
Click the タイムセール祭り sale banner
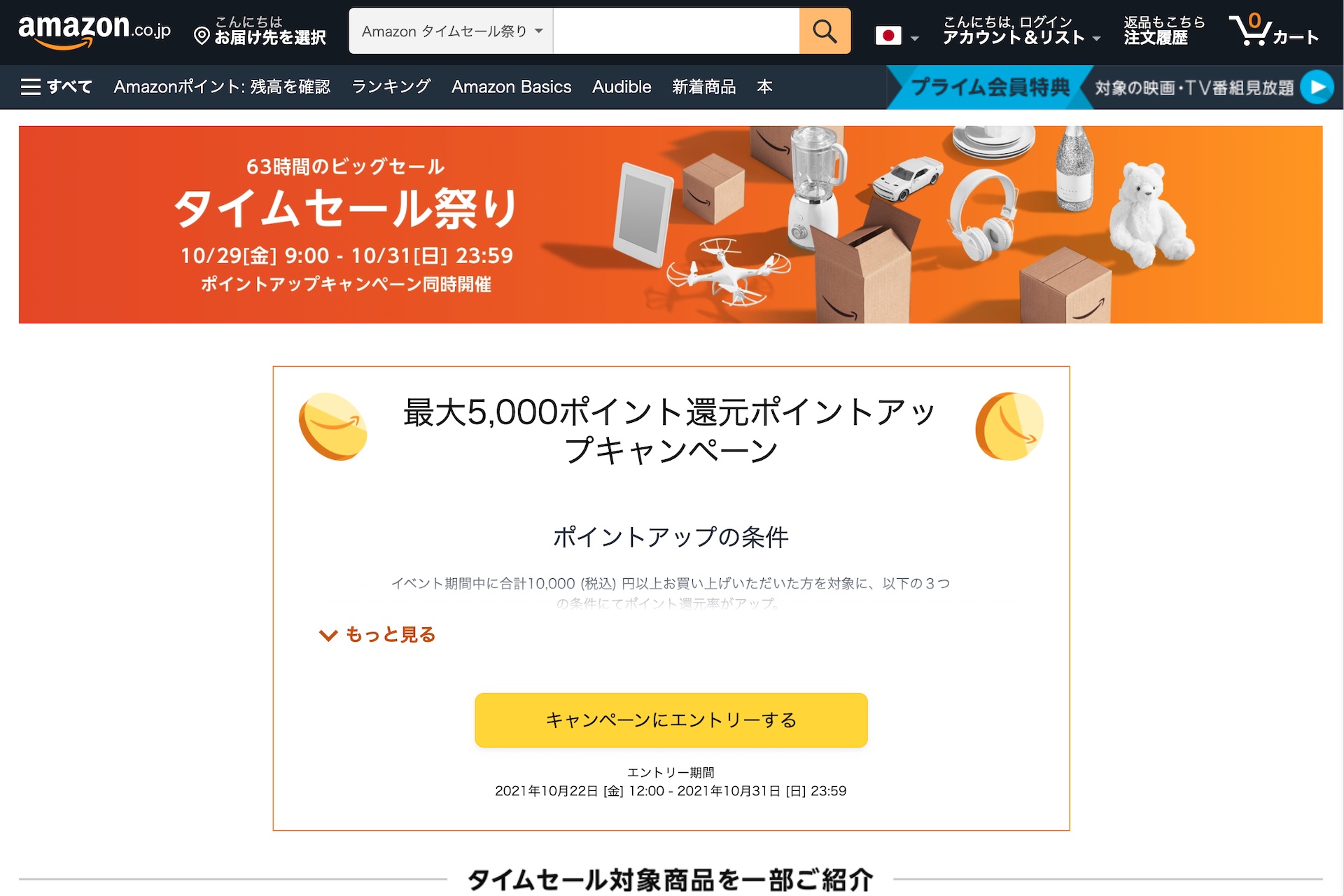[x=671, y=225]
